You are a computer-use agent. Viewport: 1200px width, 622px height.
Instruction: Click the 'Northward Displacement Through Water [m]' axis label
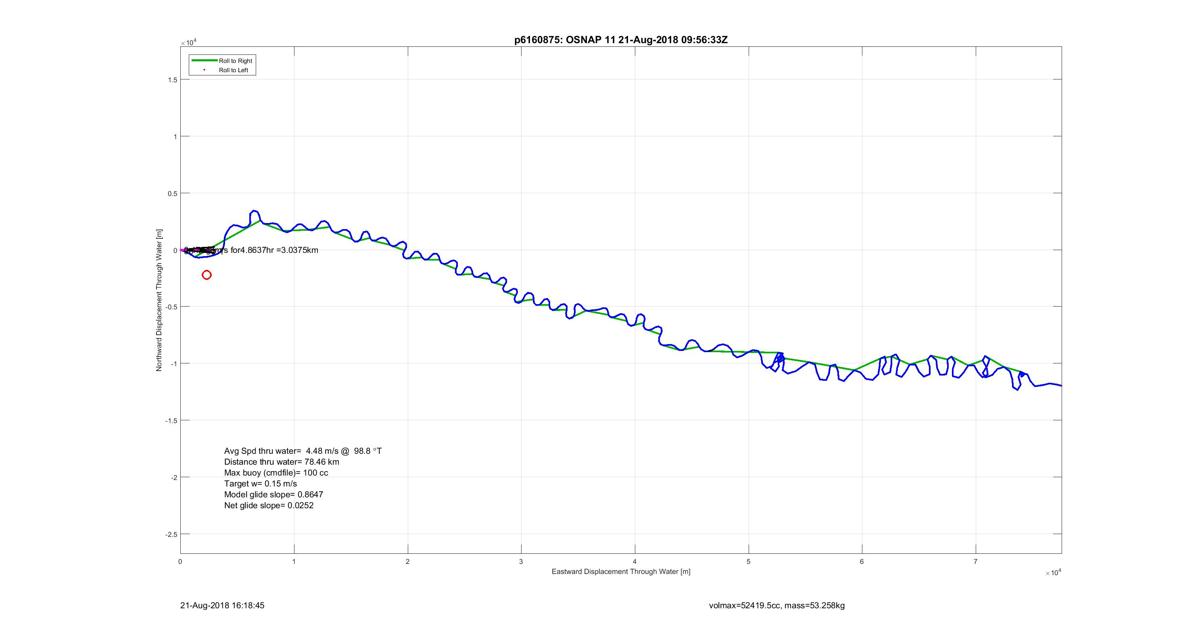pyautogui.click(x=158, y=301)
